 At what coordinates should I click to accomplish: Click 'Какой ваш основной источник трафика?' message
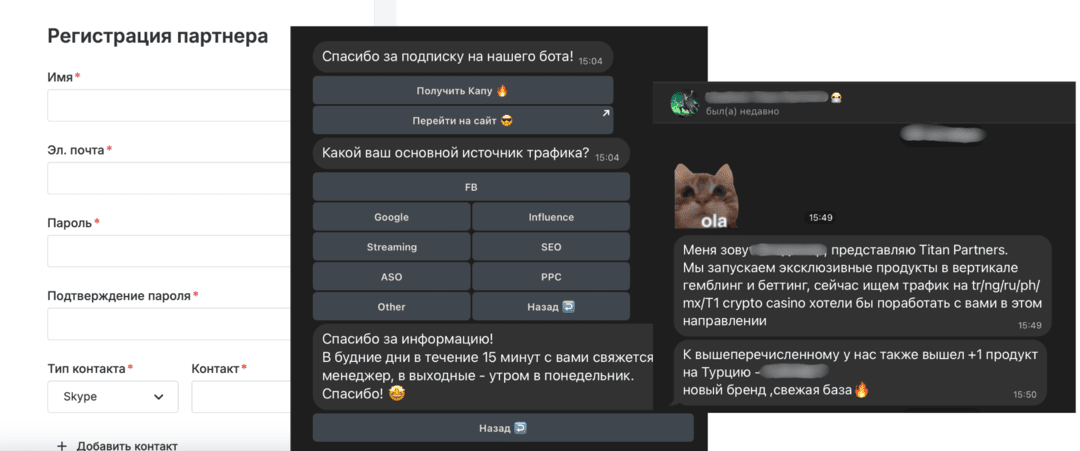[471, 154]
